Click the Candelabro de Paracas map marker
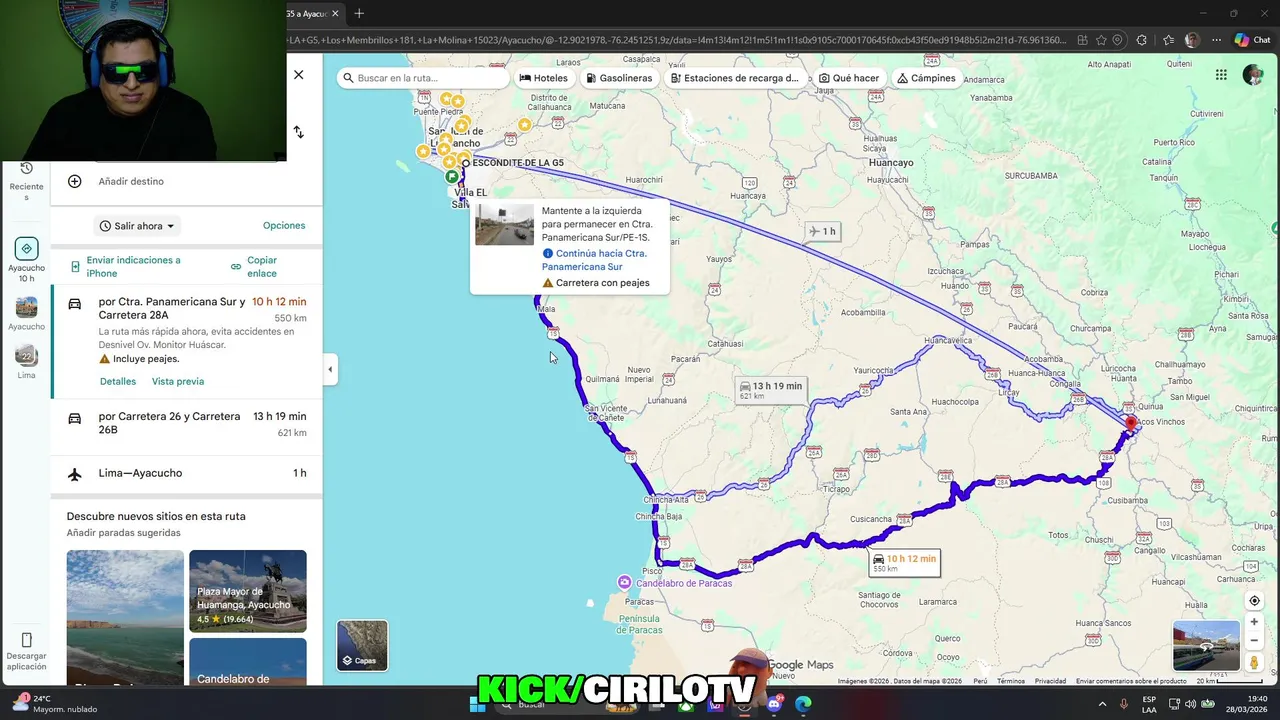This screenshot has height=720, width=1280. (x=624, y=582)
